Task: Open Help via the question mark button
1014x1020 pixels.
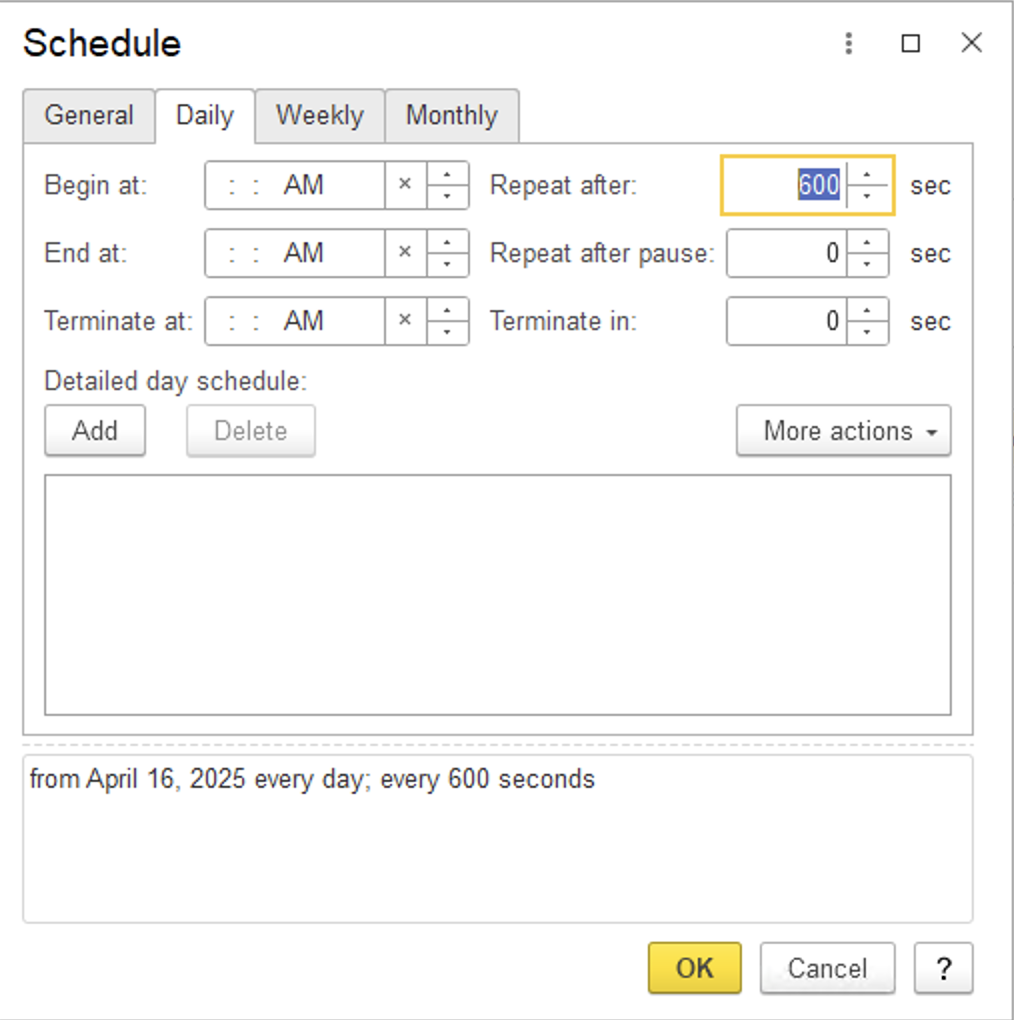Action: pyautogui.click(x=944, y=968)
